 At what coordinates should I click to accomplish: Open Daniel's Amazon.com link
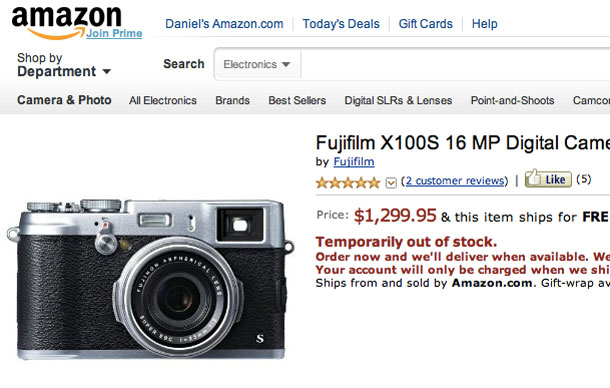pos(224,24)
